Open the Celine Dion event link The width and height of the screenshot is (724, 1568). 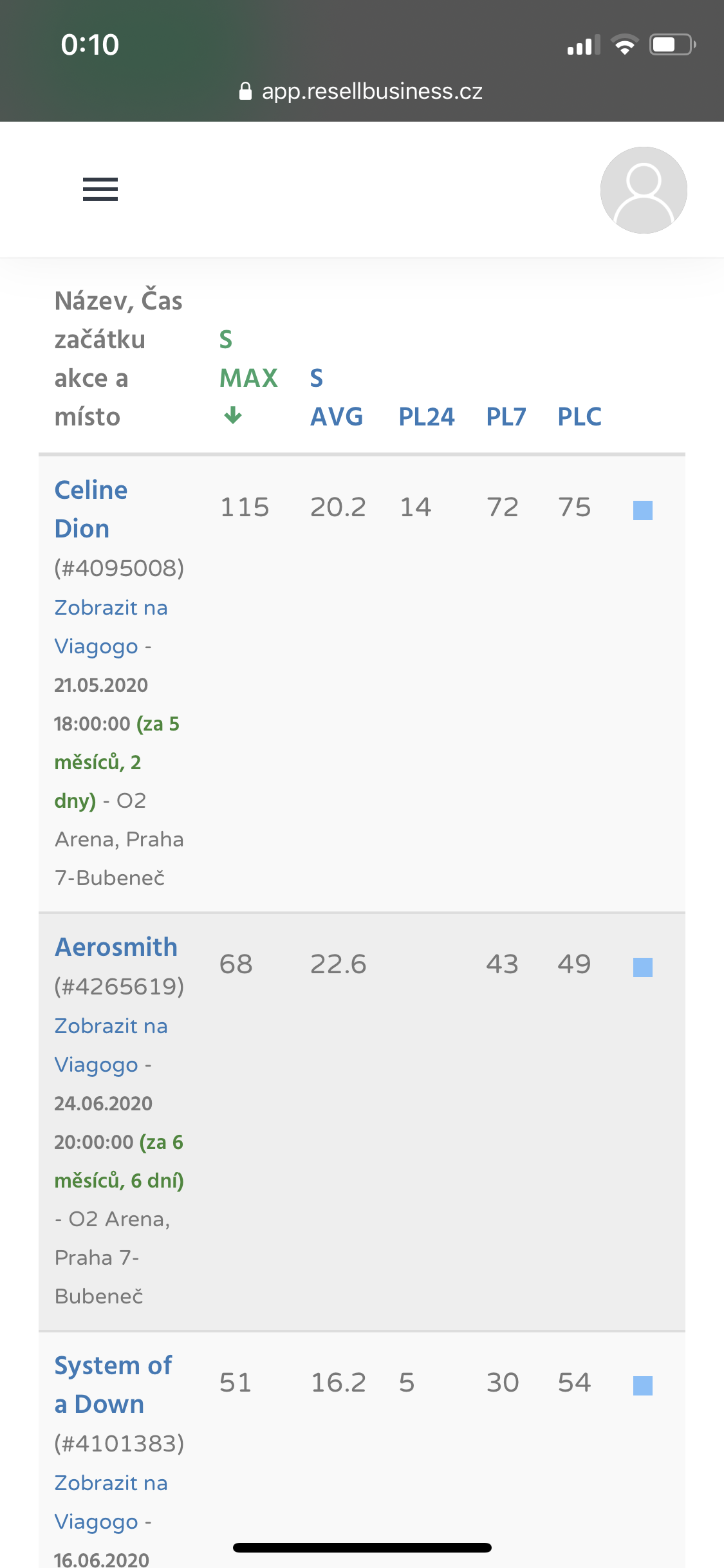point(91,509)
